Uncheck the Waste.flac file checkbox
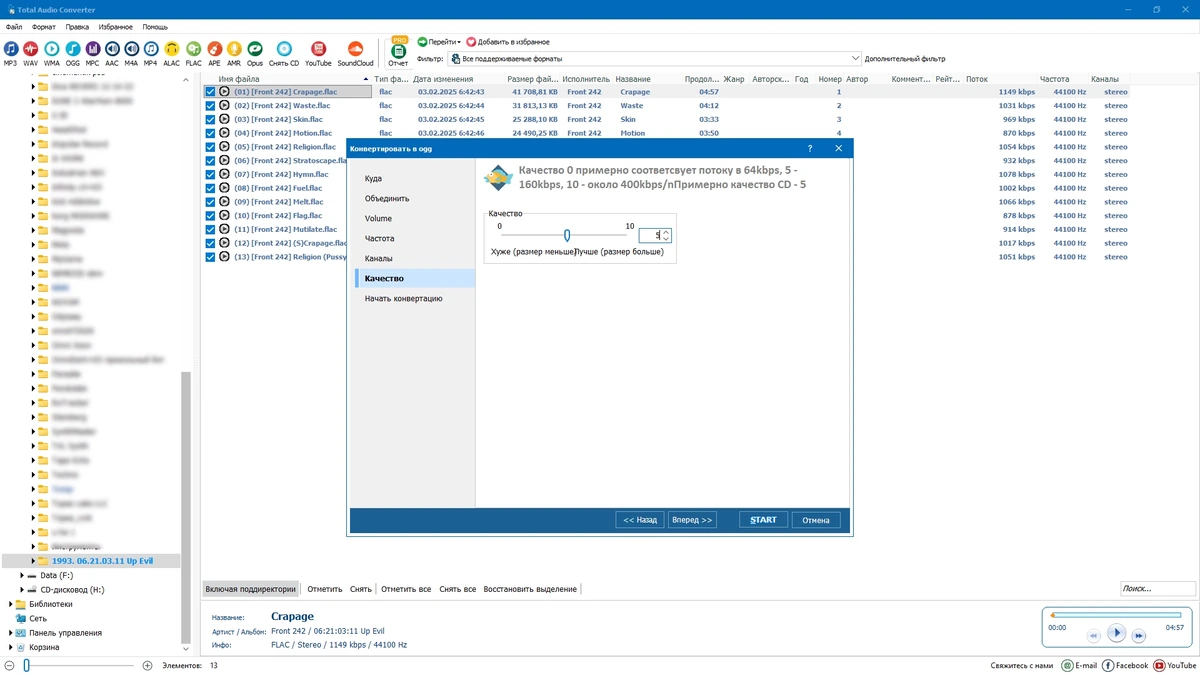Screen dimensions: 1200x675 pyautogui.click(x=210, y=106)
